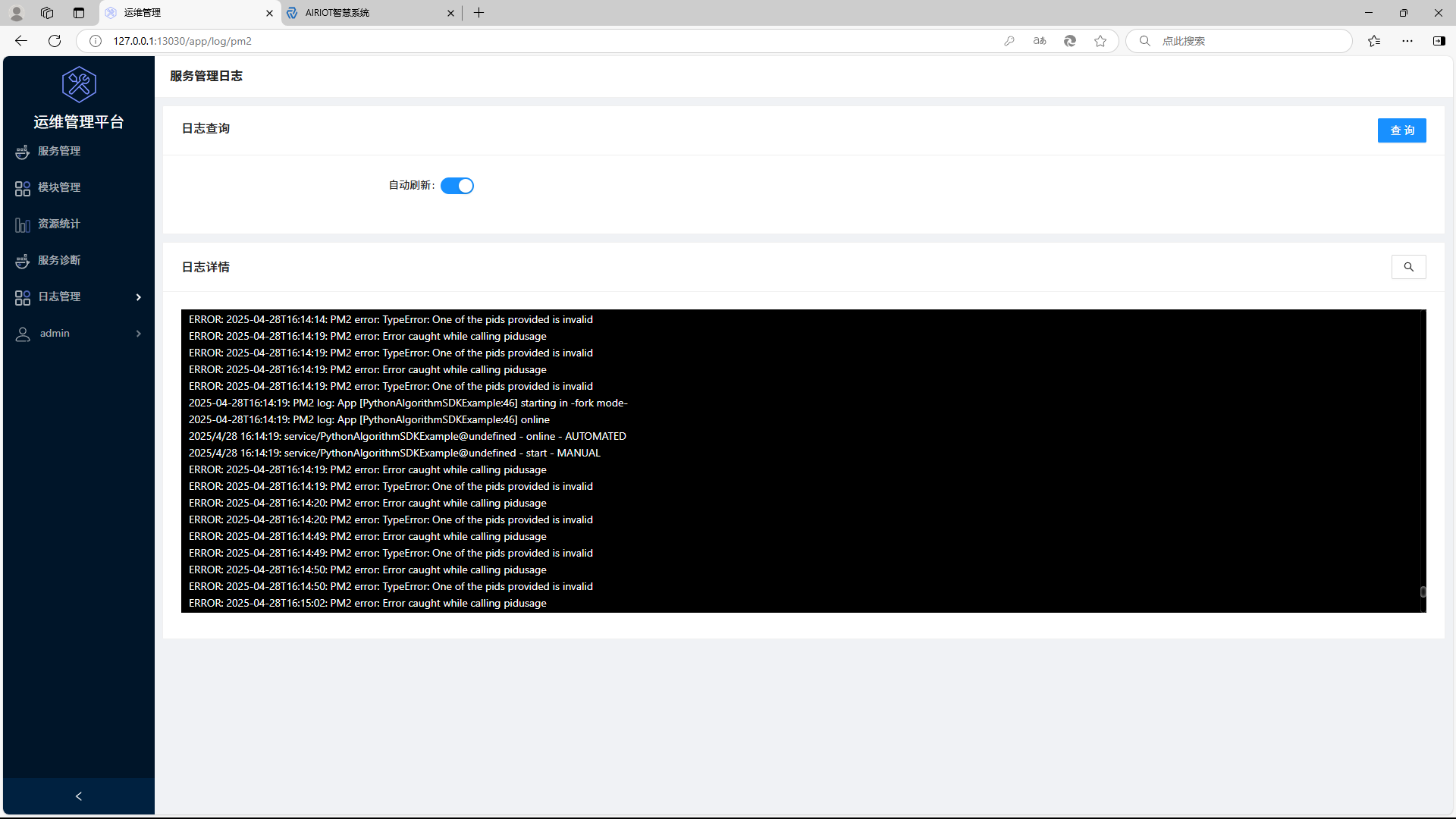1456x819 pixels.
Task: Open a new browser tab
Action: [x=479, y=13]
